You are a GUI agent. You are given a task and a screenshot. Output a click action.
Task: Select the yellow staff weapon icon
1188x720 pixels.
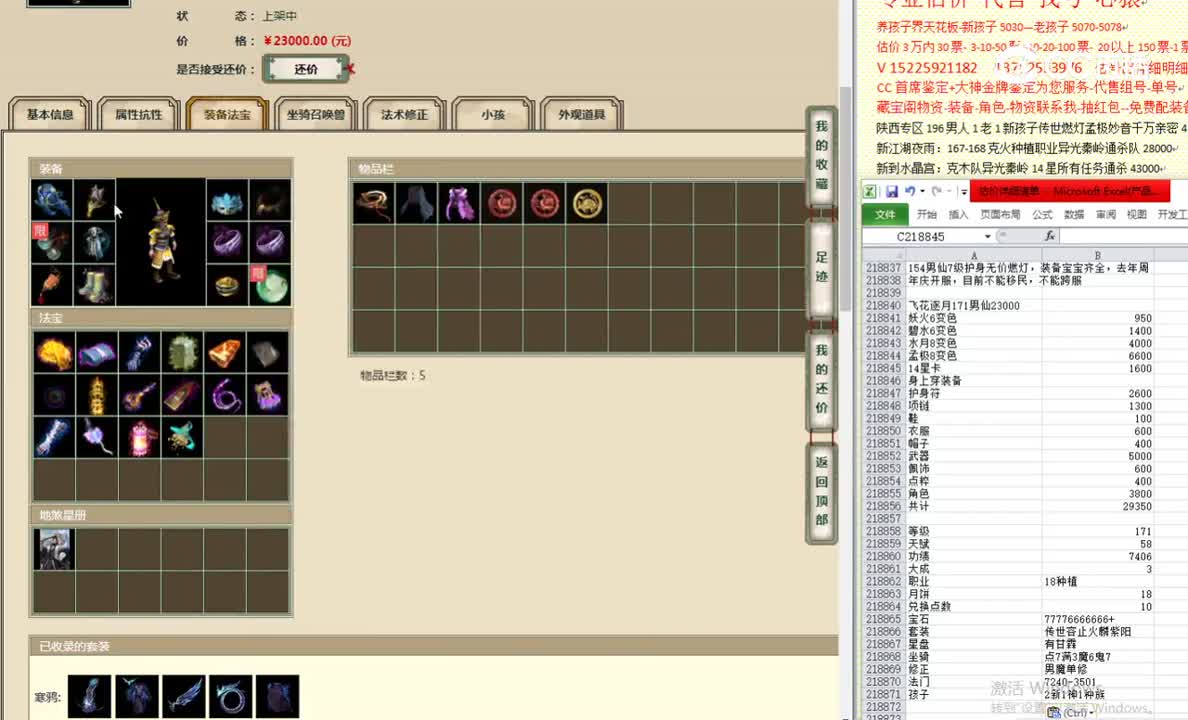95,200
